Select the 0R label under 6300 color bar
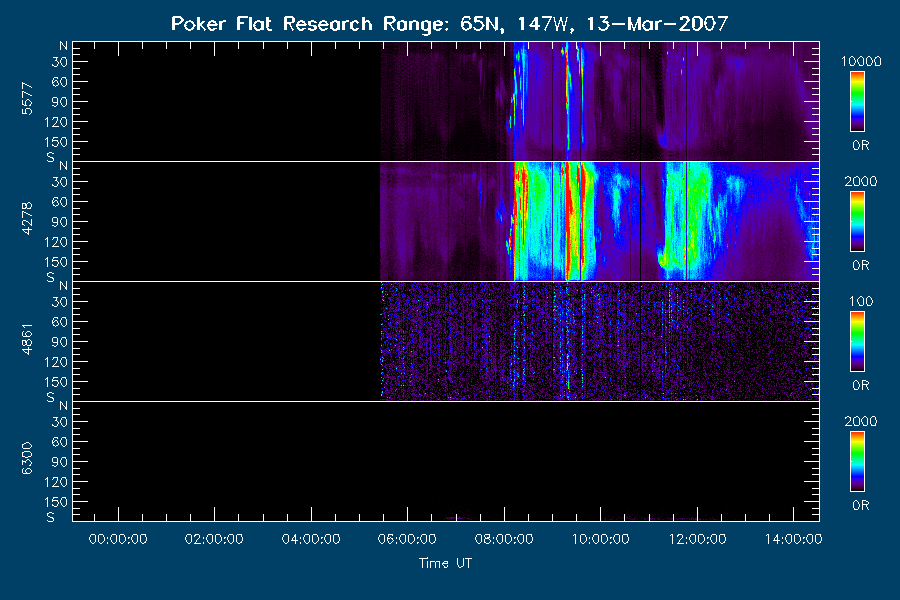Image resolution: width=900 pixels, height=600 pixels. pyautogui.click(x=861, y=506)
